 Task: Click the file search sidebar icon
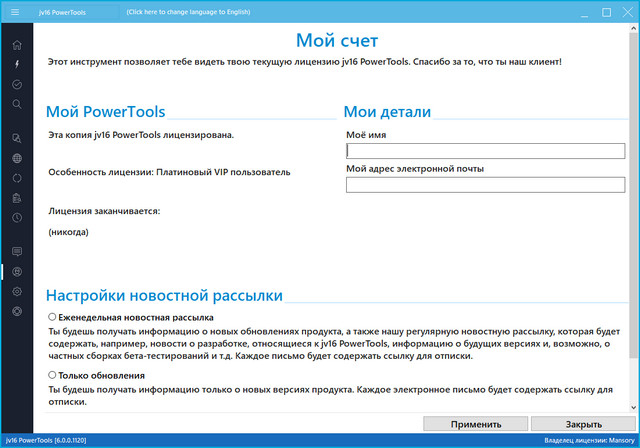(x=16, y=138)
